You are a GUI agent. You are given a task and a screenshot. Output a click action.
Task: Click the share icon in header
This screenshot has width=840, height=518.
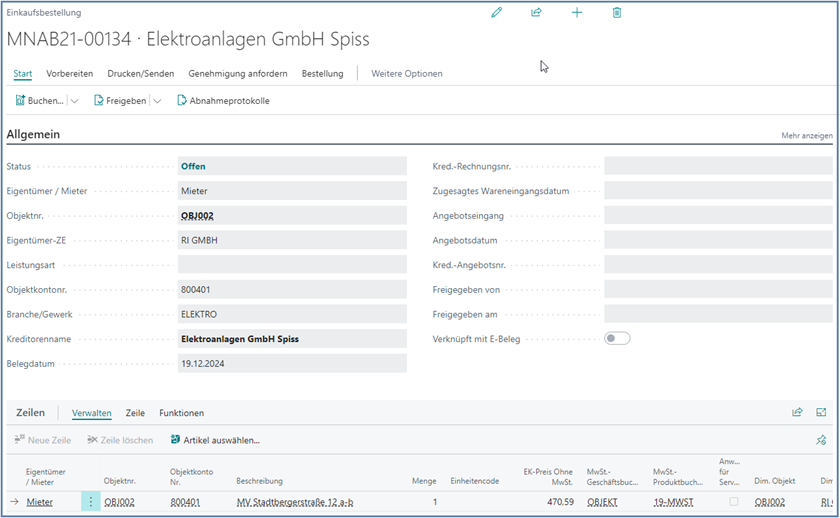[x=536, y=13]
